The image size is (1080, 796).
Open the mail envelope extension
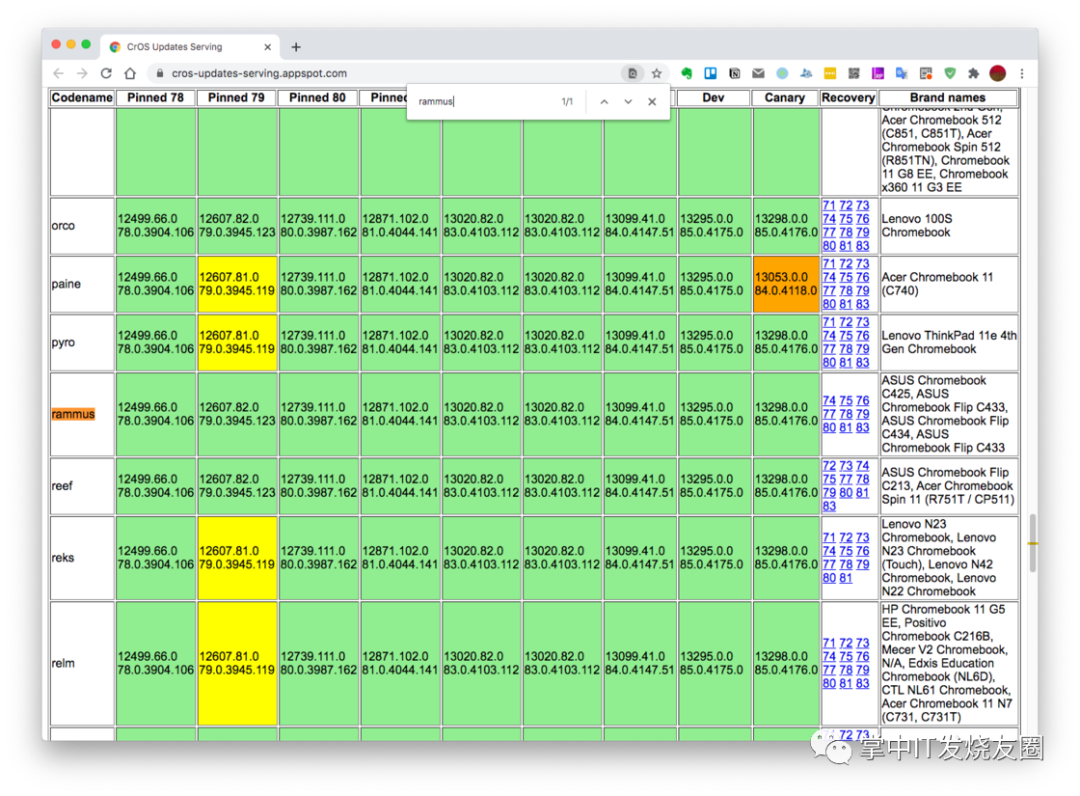(758, 73)
